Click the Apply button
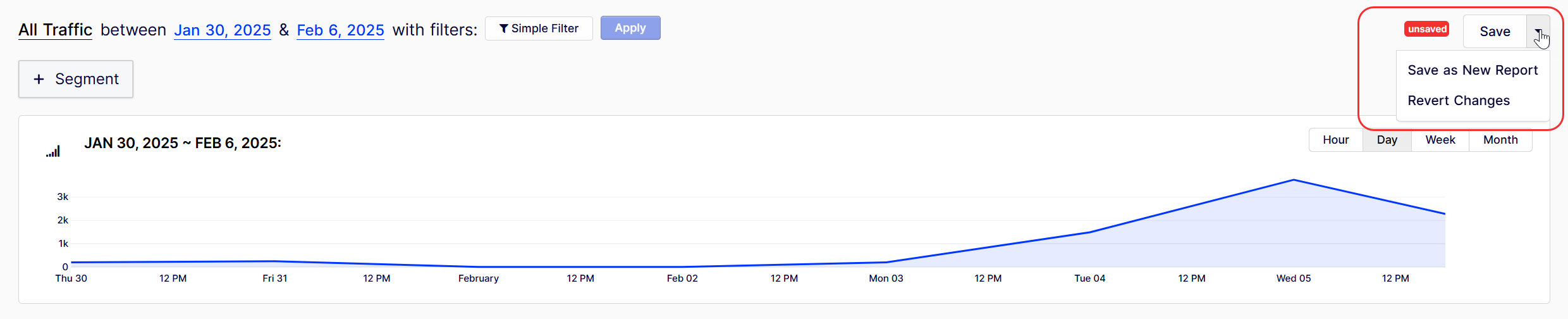 630,28
